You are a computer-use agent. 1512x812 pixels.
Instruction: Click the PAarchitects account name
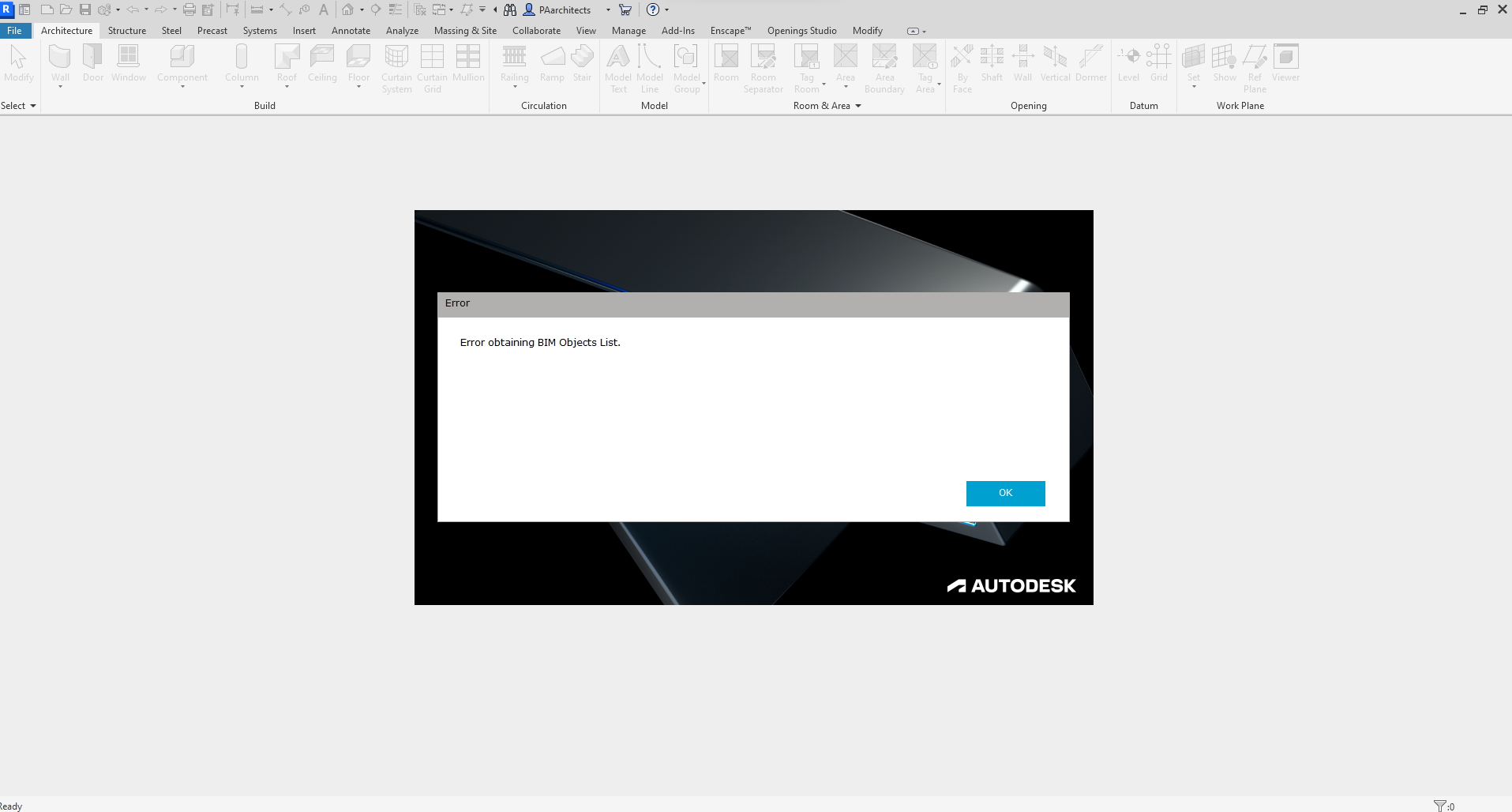(564, 9)
